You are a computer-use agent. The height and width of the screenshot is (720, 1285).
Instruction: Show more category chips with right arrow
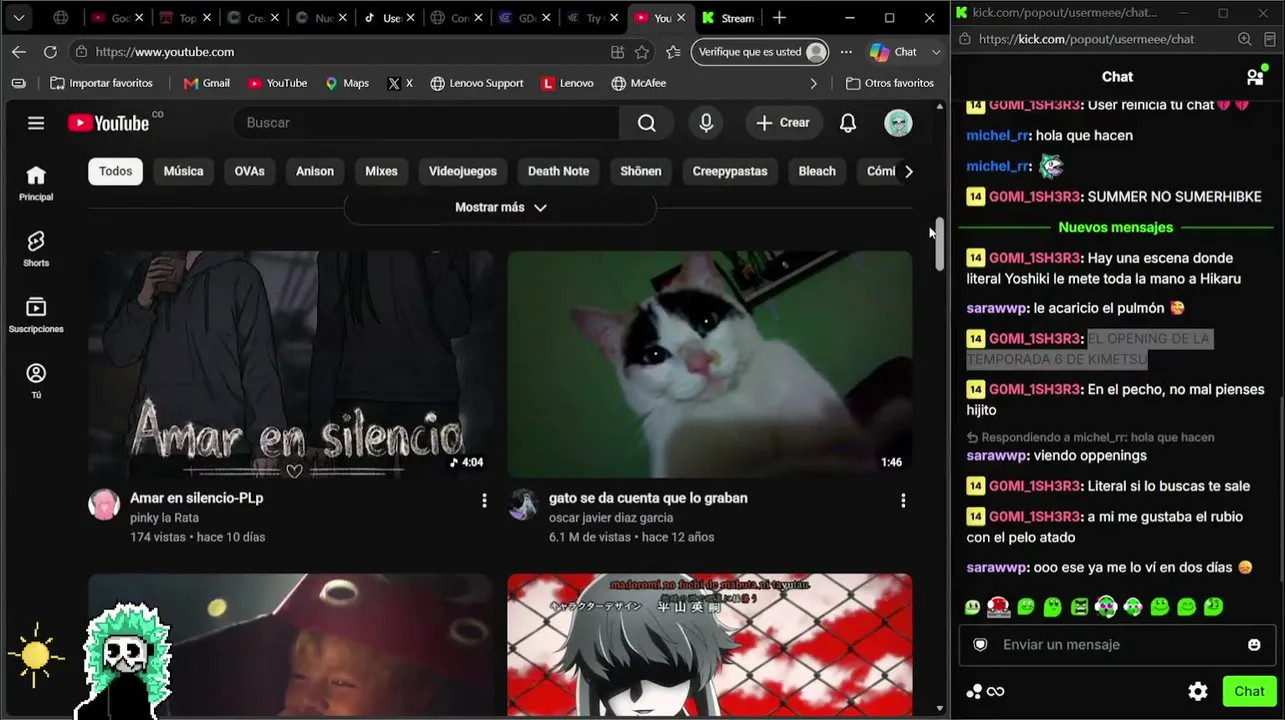(x=908, y=171)
